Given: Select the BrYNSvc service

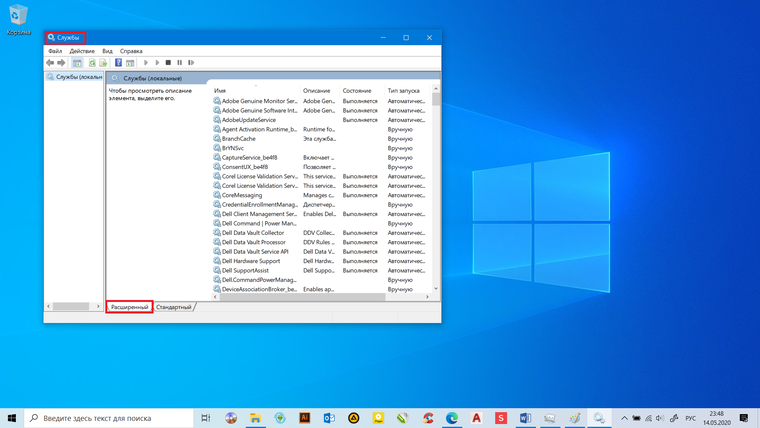Looking at the screenshot, I should [x=321, y=148].
